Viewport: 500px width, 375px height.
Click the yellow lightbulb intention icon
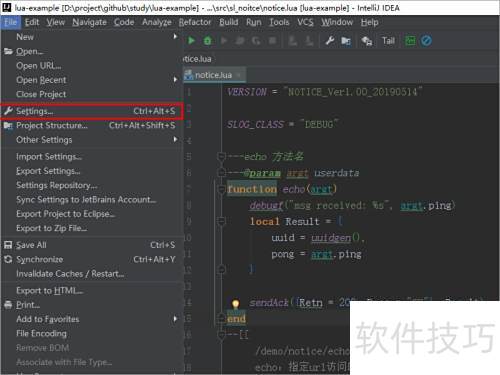pos(236,304)
